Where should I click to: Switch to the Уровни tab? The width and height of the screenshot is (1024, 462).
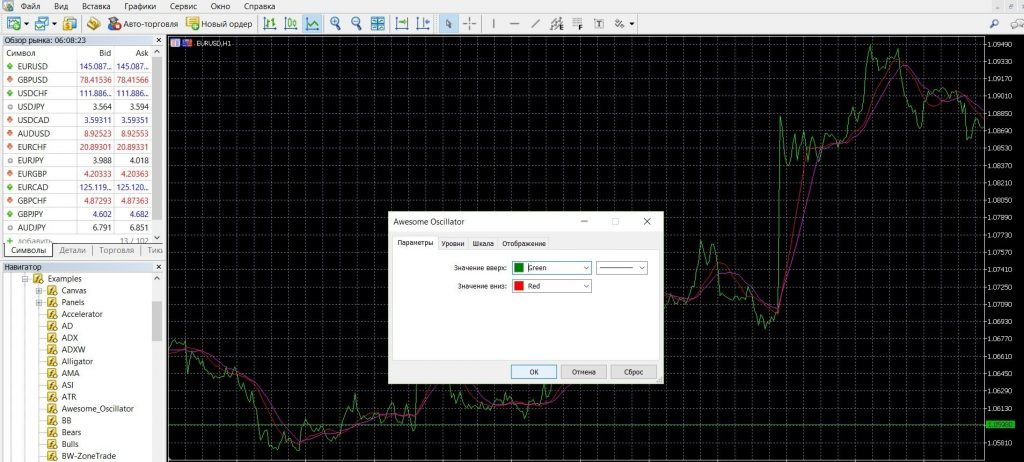(453, 243)
